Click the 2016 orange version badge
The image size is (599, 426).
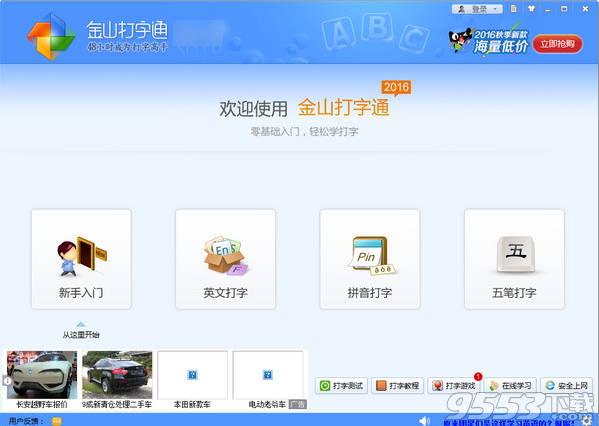tap(396, 87)
